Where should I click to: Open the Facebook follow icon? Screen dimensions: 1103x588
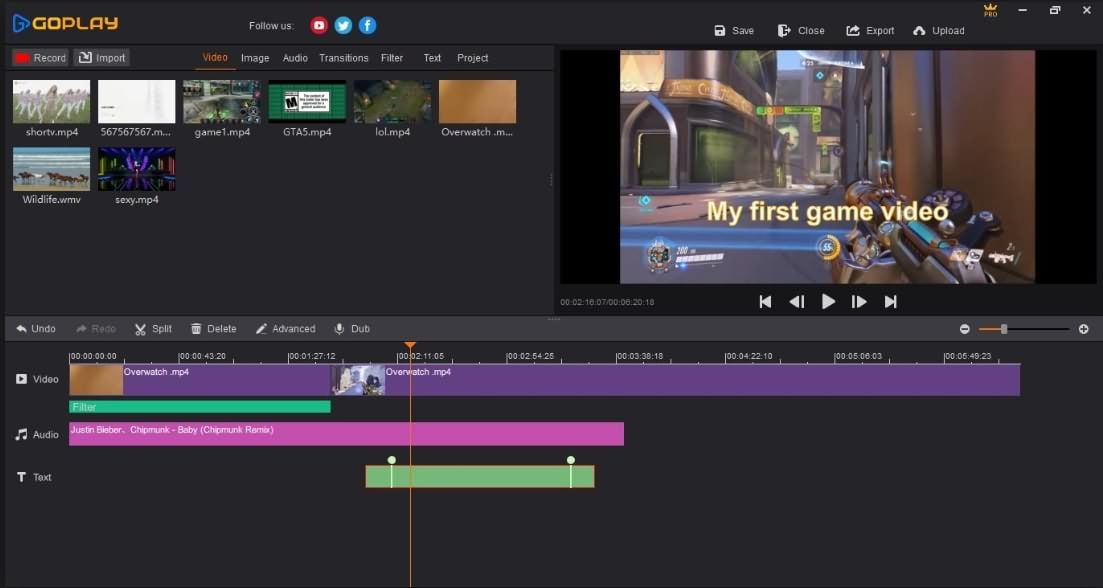[367, 25]
